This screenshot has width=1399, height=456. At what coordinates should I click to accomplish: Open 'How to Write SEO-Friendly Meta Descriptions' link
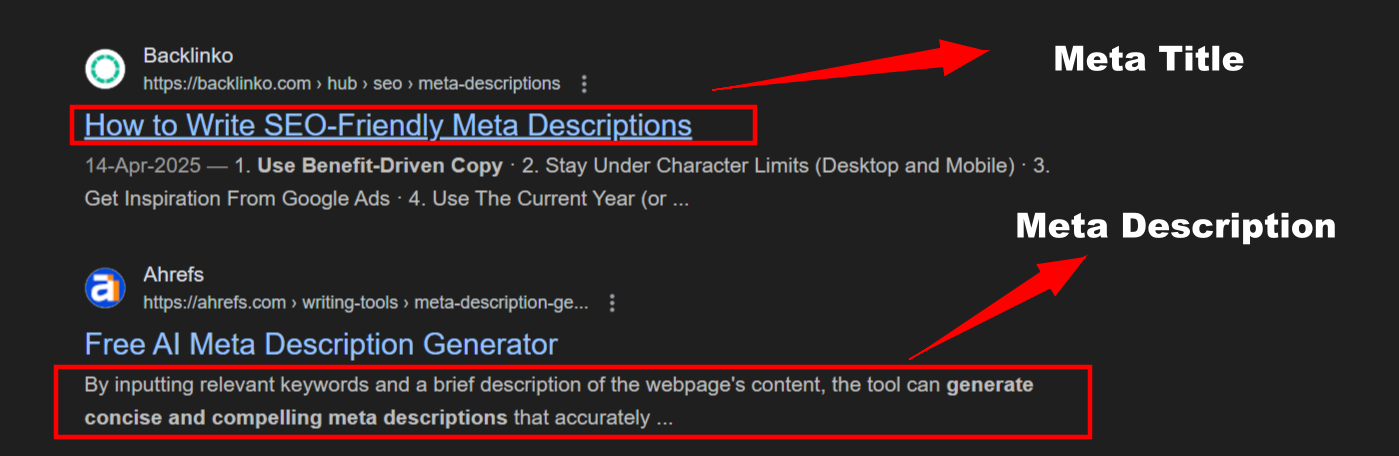(388, 126)
